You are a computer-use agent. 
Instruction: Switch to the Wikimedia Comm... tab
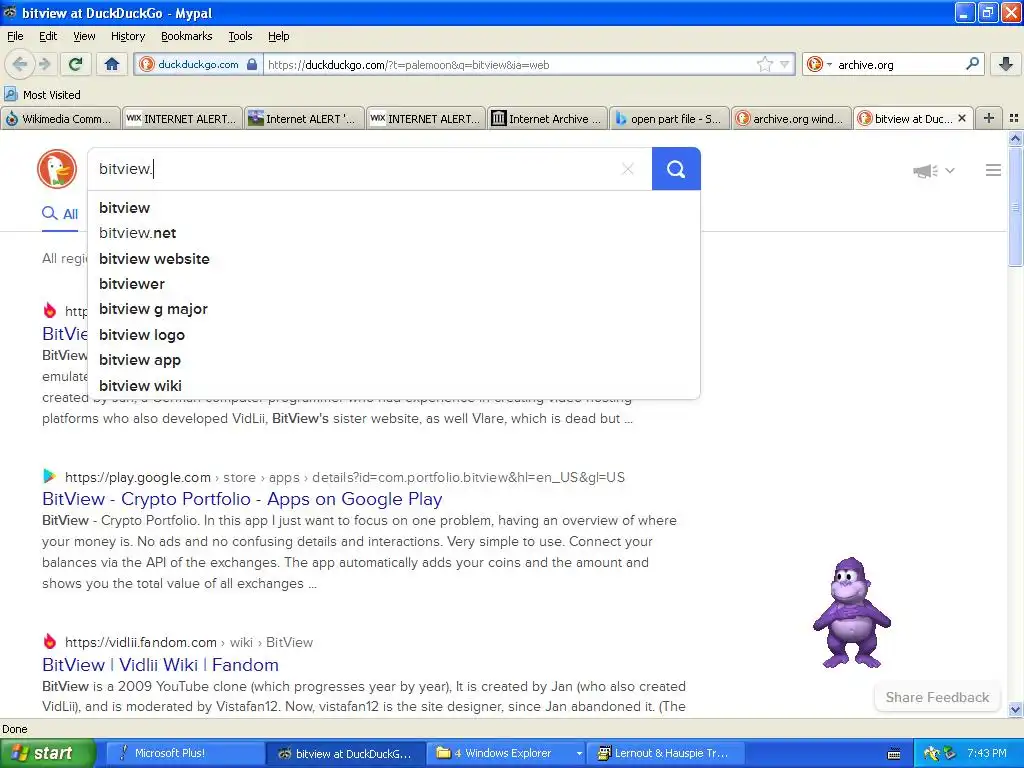(x=61, y=119)
